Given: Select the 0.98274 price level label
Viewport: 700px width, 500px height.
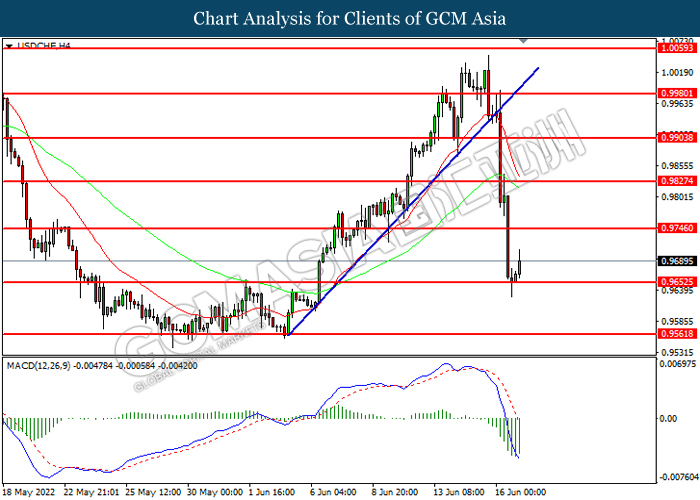Looking at the screenshot, I should (x=677, y=181).
